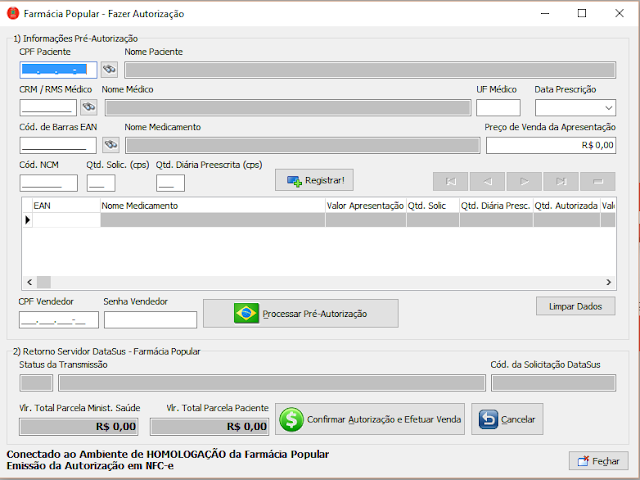
Task: Click the CPF Vendedor field
Action: point(59,320)
